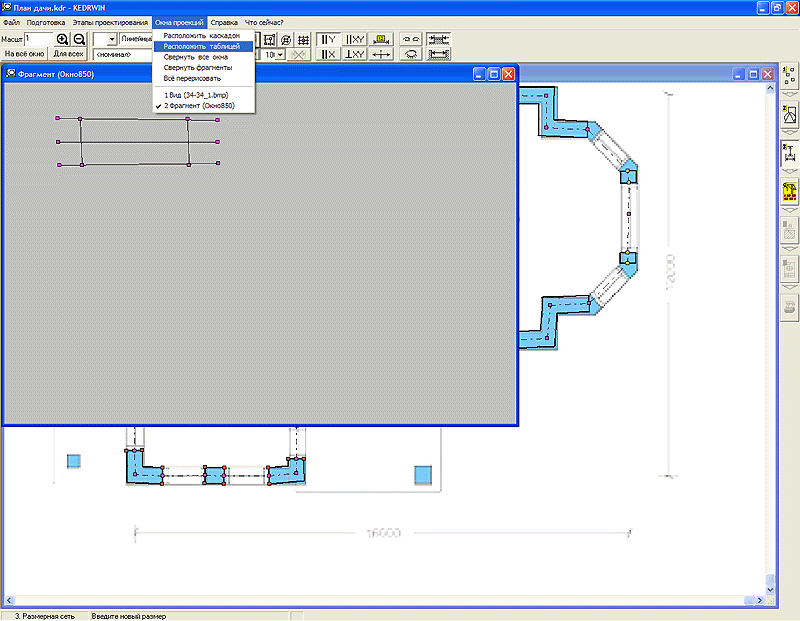Viewport: 800px width, 621px height.
Task: Click the <номинал> input field
Action: click(122, 54)
